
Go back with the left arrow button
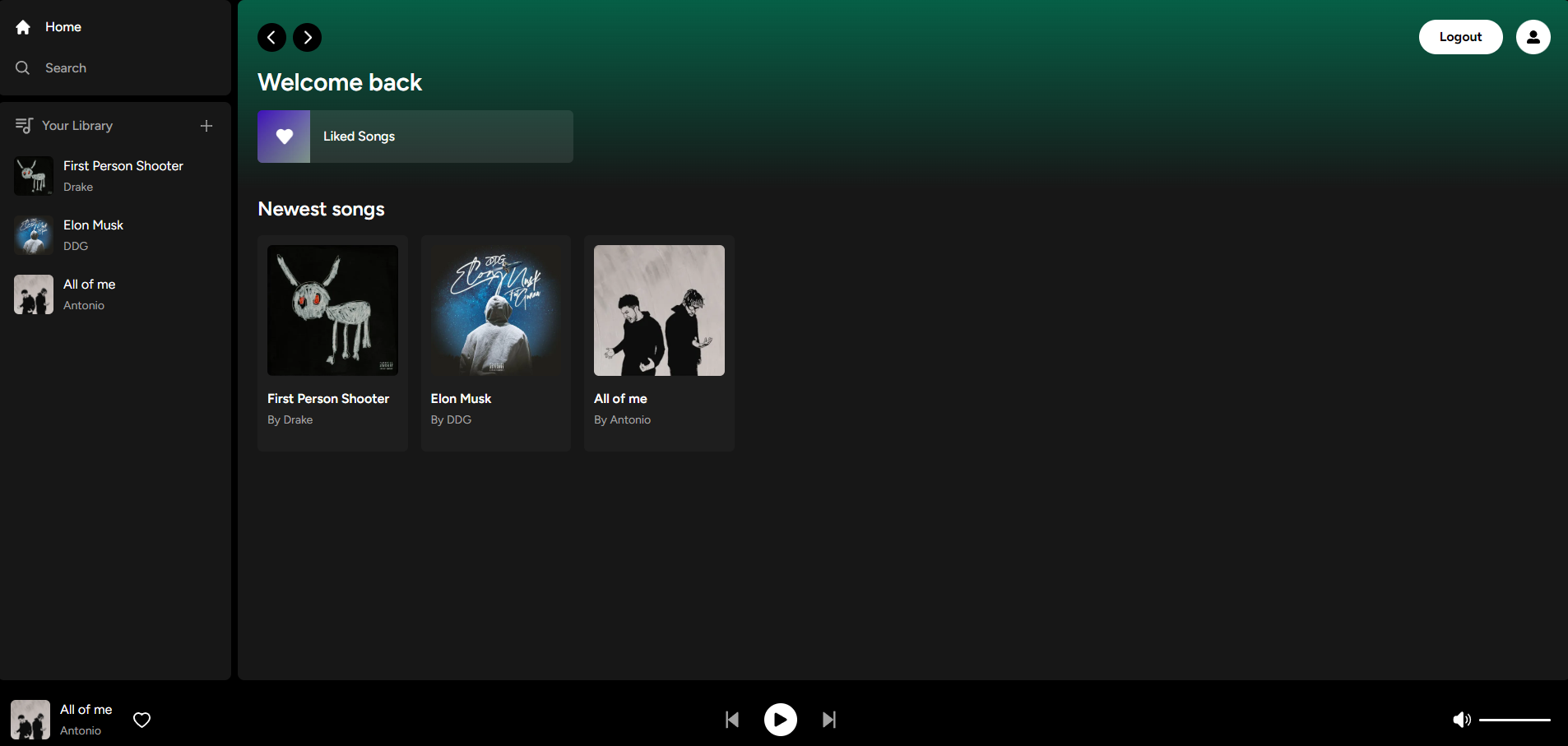(x=271, y=37)
